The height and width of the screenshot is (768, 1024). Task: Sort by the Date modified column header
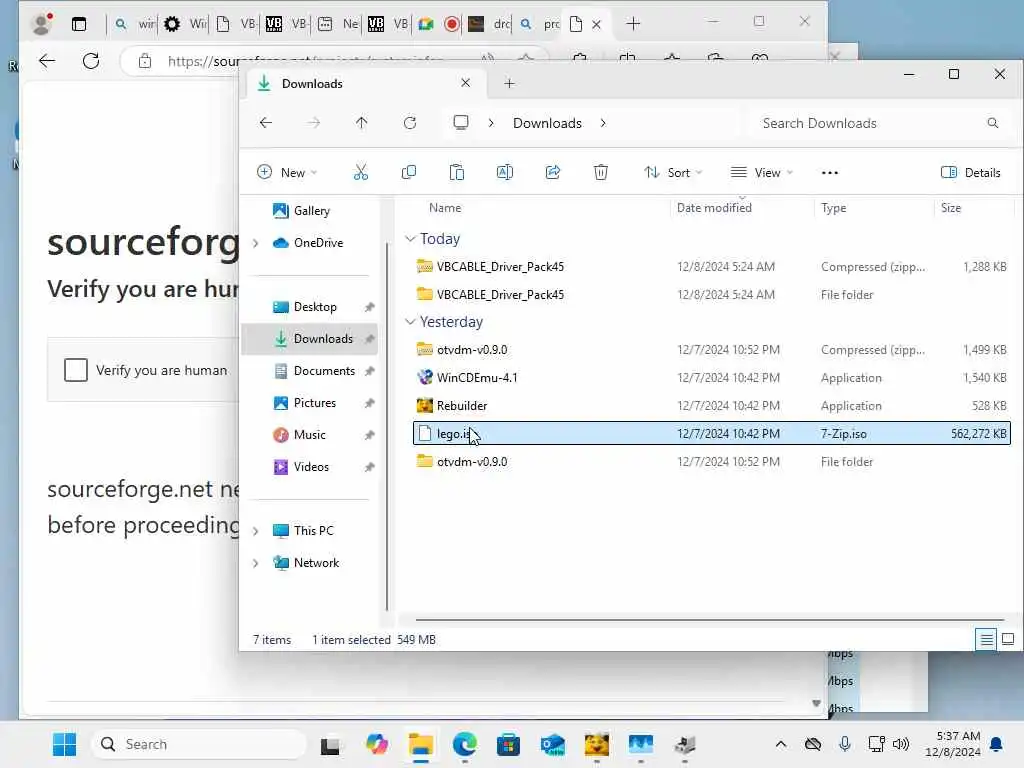point(714,208)
